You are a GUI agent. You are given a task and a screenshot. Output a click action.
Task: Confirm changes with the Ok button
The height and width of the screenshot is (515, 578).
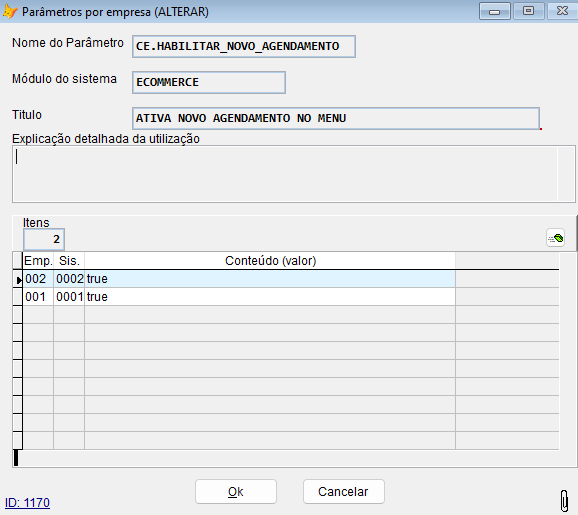(236, 491)
